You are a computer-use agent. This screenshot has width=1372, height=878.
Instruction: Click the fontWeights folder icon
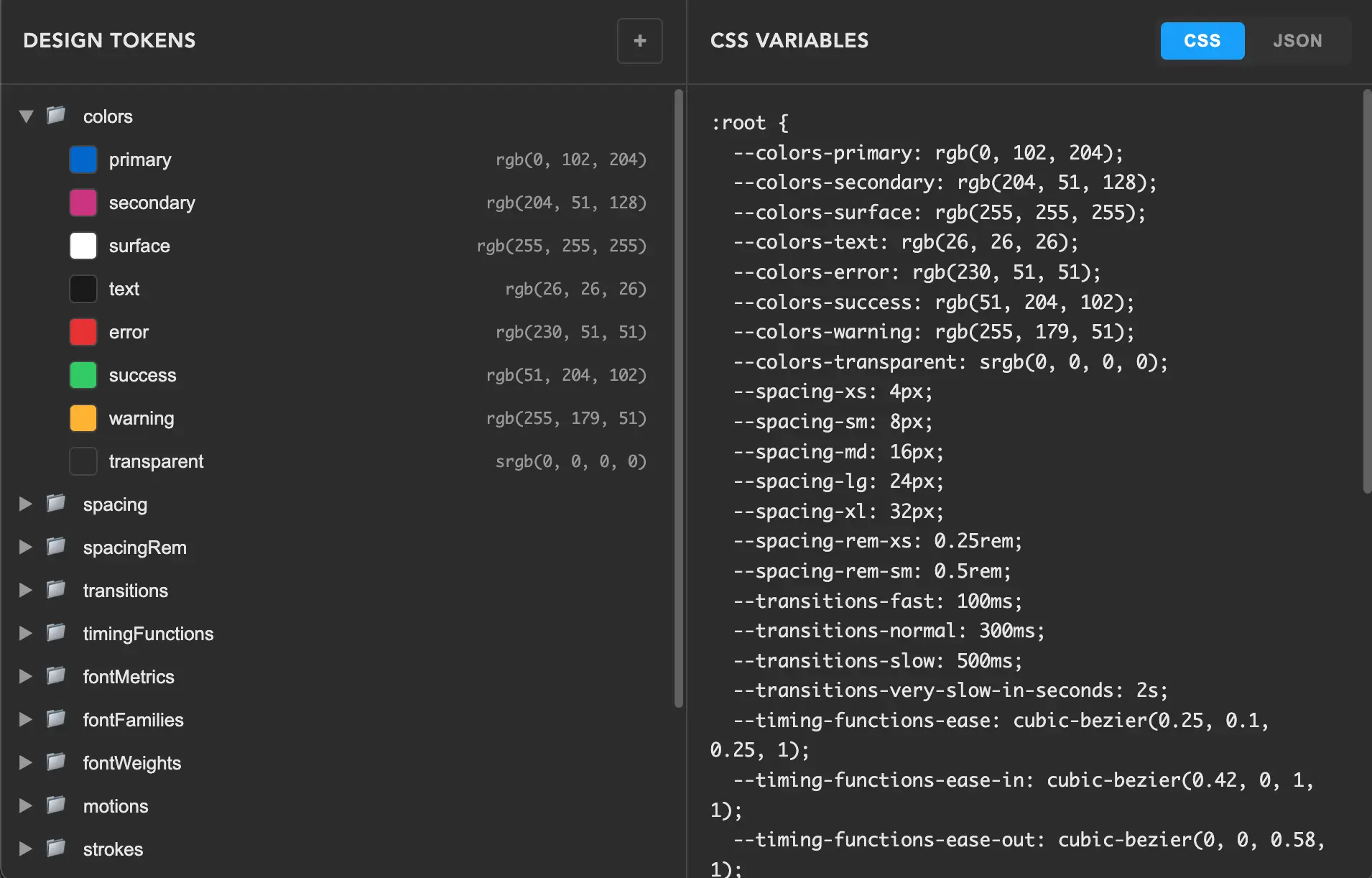pos(55,762)
